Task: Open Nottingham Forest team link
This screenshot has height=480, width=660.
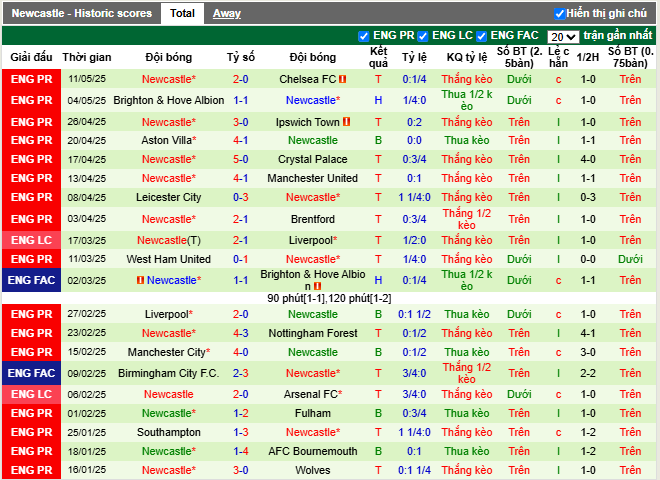Action: click(313, 333)
